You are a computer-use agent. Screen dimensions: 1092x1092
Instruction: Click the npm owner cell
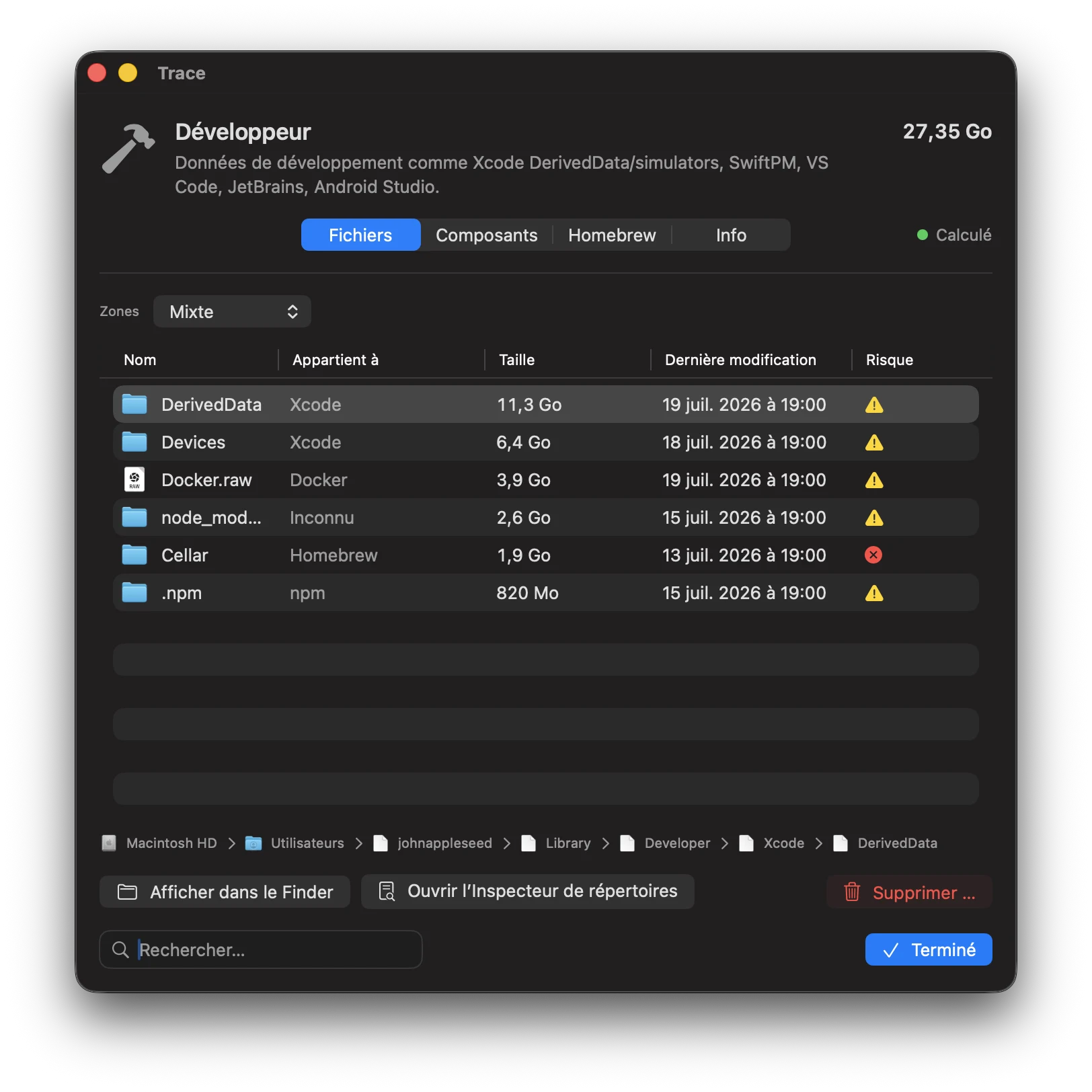tap(307, 592)
